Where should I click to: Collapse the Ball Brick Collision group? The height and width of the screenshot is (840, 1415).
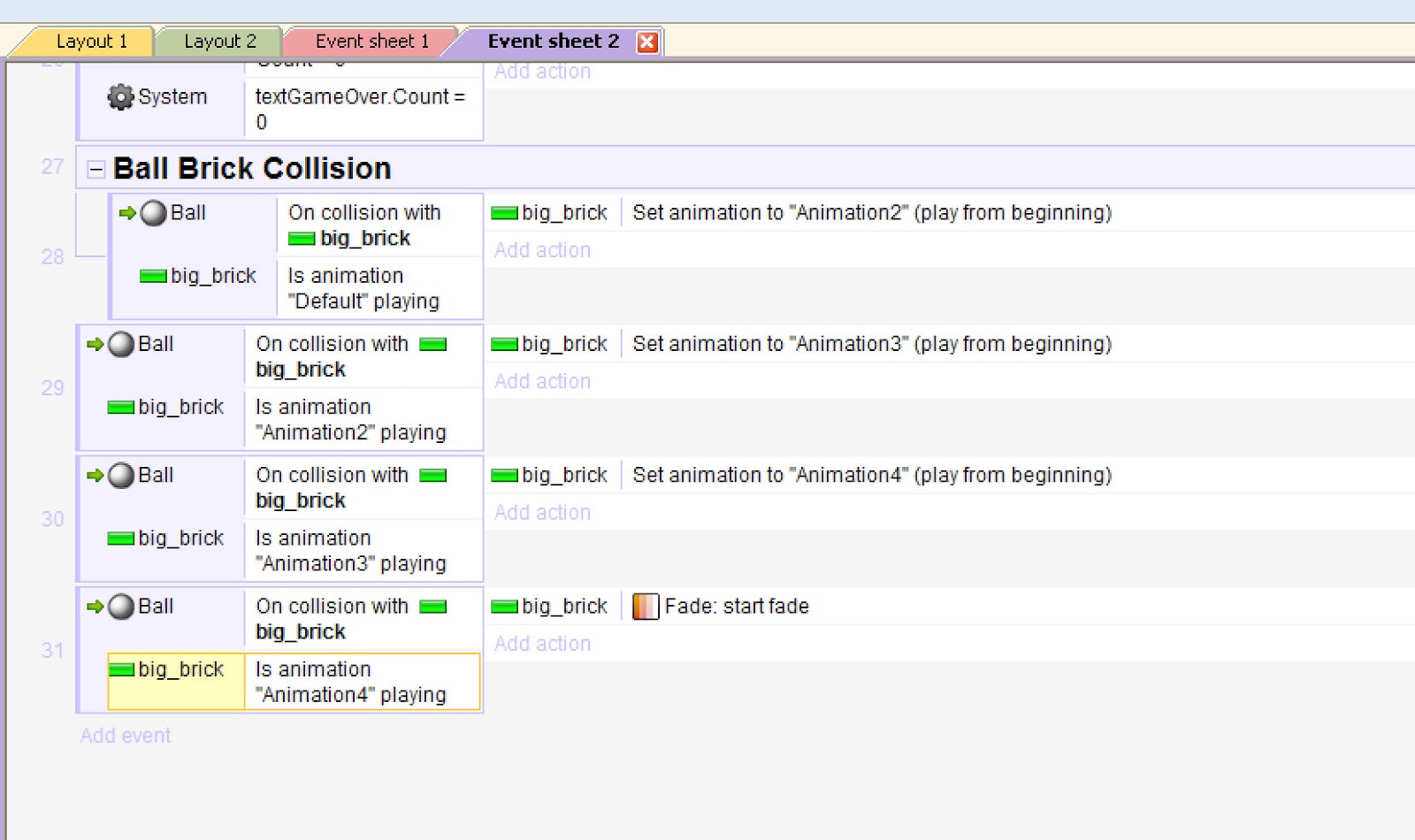[x=96, y=170]
